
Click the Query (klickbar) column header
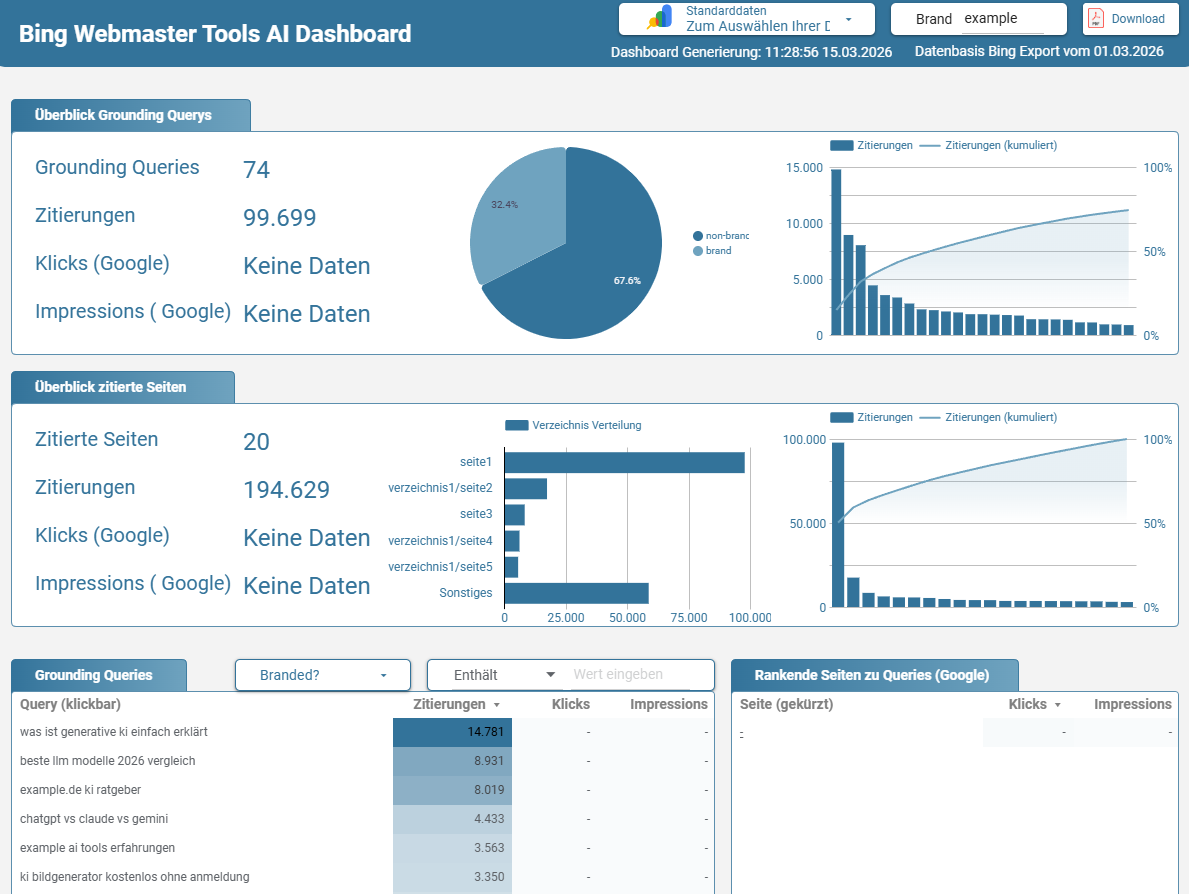click(x=71, y=704)
